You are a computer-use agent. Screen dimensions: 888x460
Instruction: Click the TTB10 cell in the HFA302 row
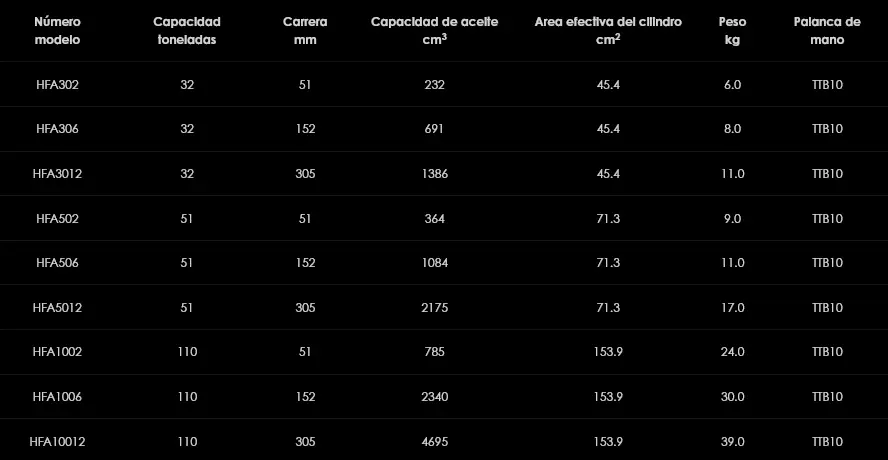click(828, 85)
